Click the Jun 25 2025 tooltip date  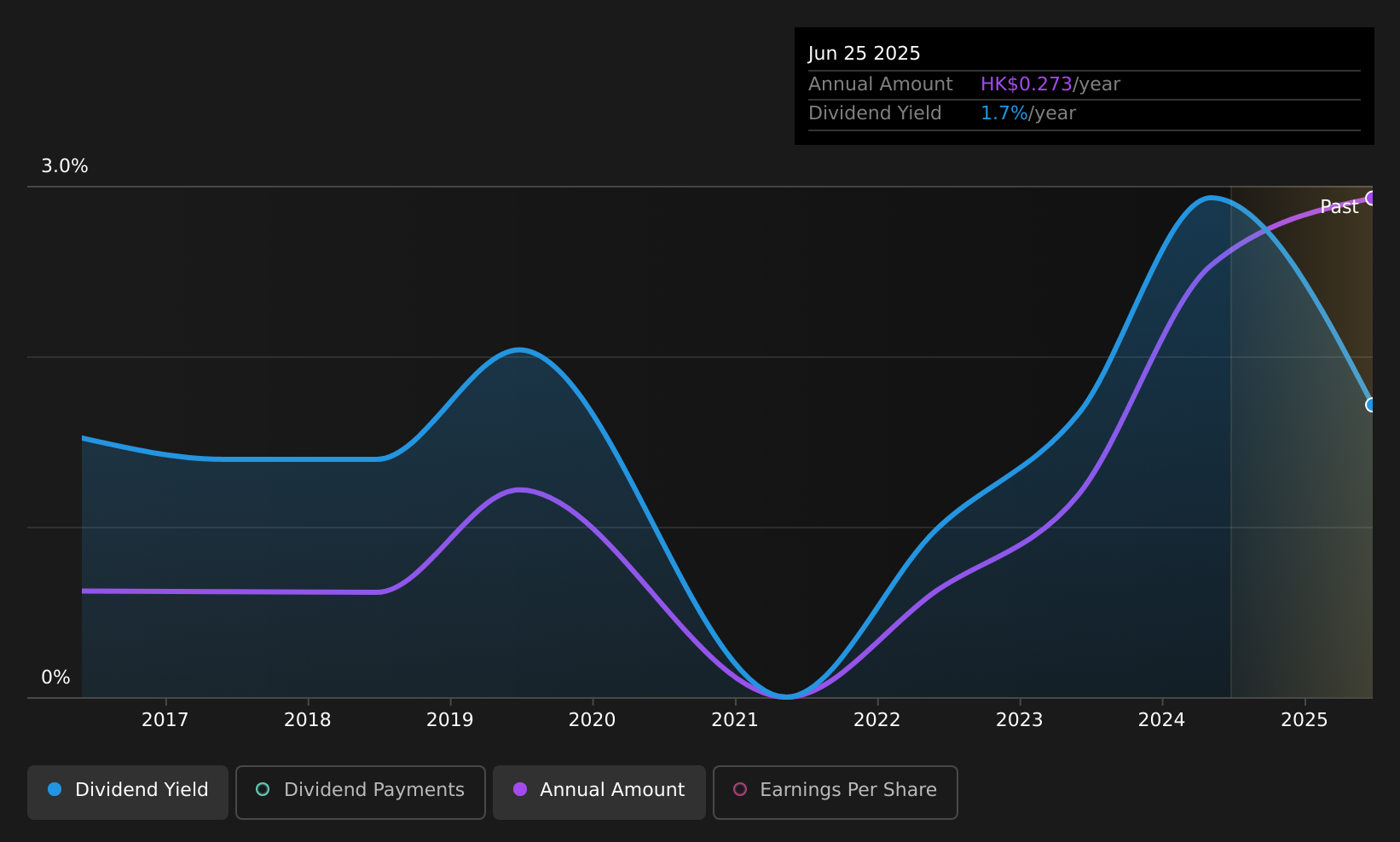click(864, 54)
